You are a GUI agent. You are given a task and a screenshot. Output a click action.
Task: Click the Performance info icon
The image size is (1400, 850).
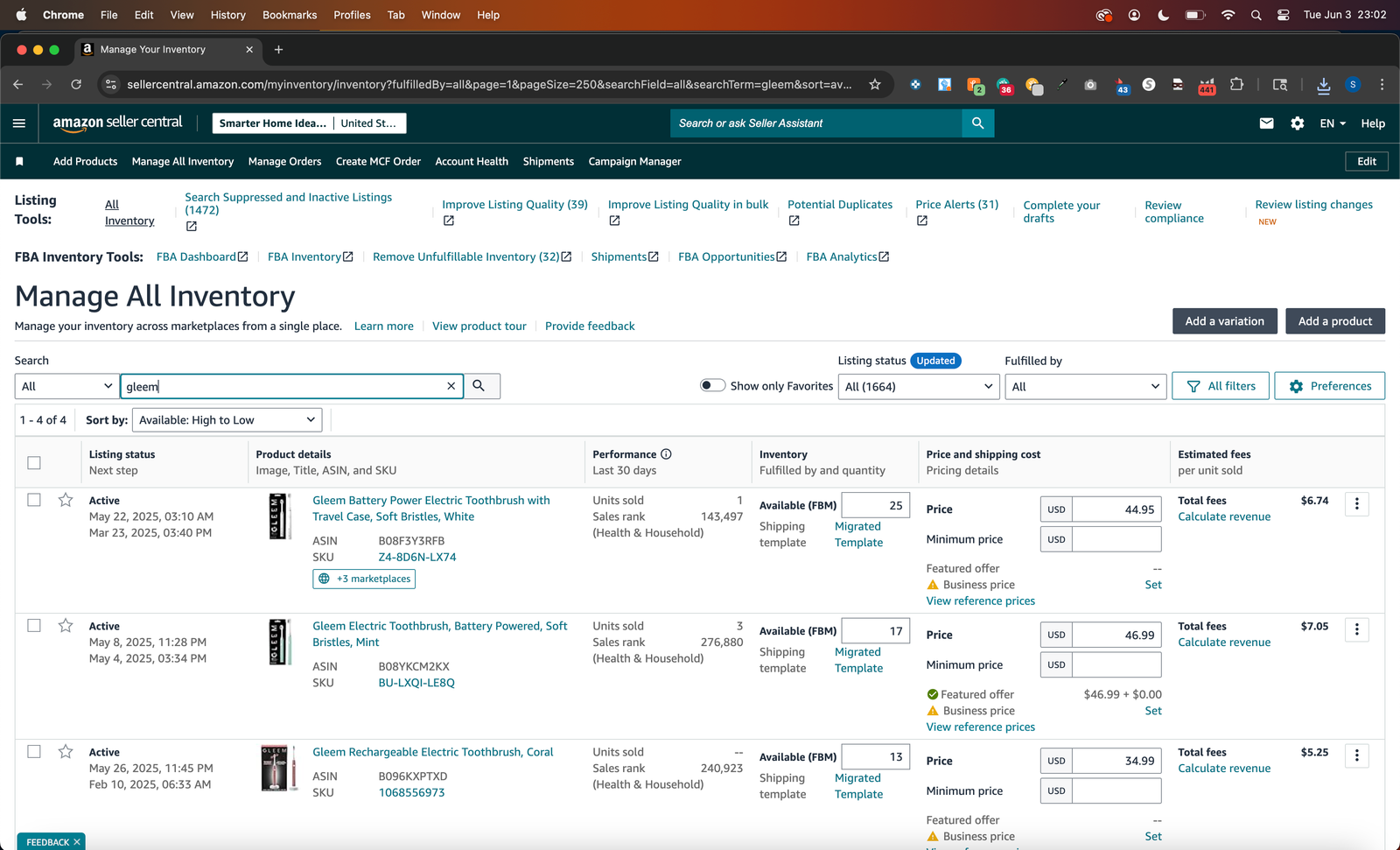coord(666,454)
